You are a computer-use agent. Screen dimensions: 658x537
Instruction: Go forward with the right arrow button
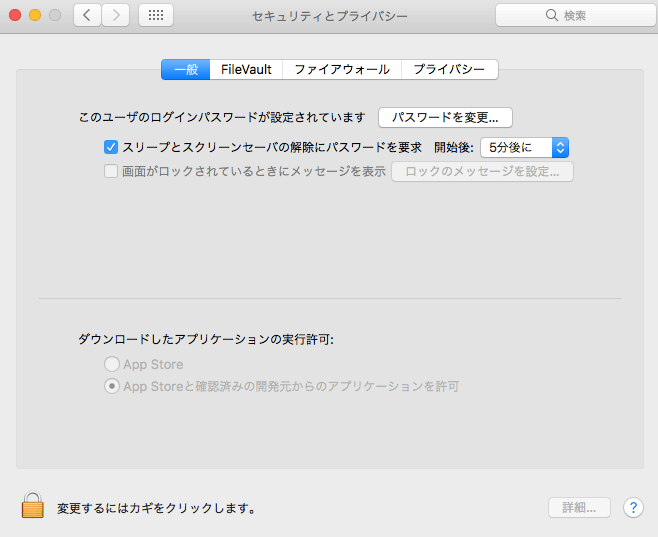115,16
